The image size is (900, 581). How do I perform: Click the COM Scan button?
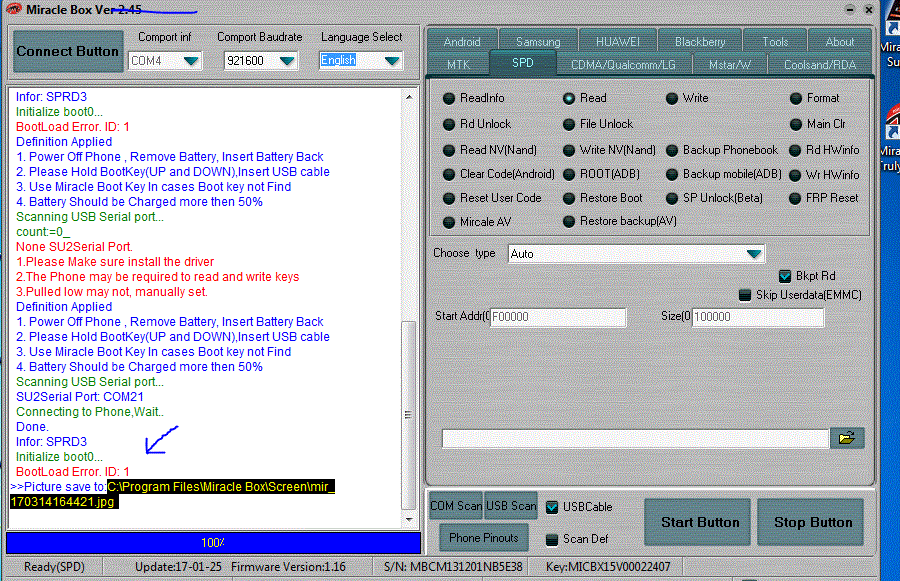click(x=456, y=506)
